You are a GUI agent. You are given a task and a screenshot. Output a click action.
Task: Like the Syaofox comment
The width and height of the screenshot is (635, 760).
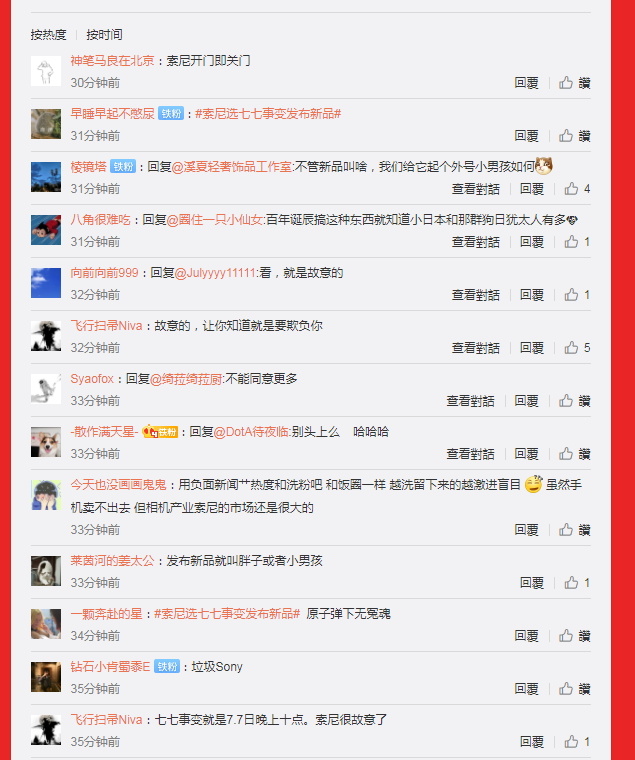(574, 400)
